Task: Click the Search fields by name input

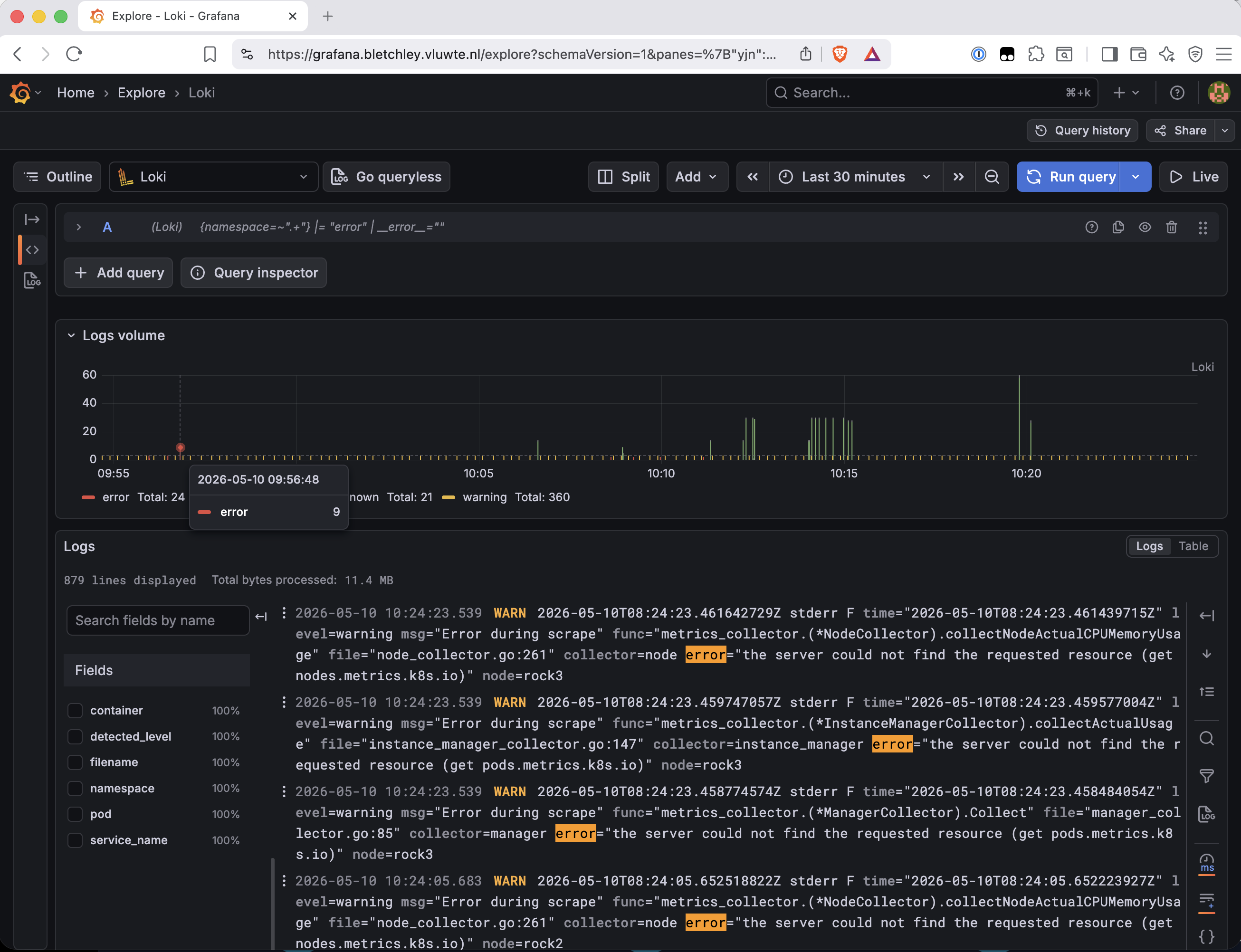Action: (x=158, y=620)
